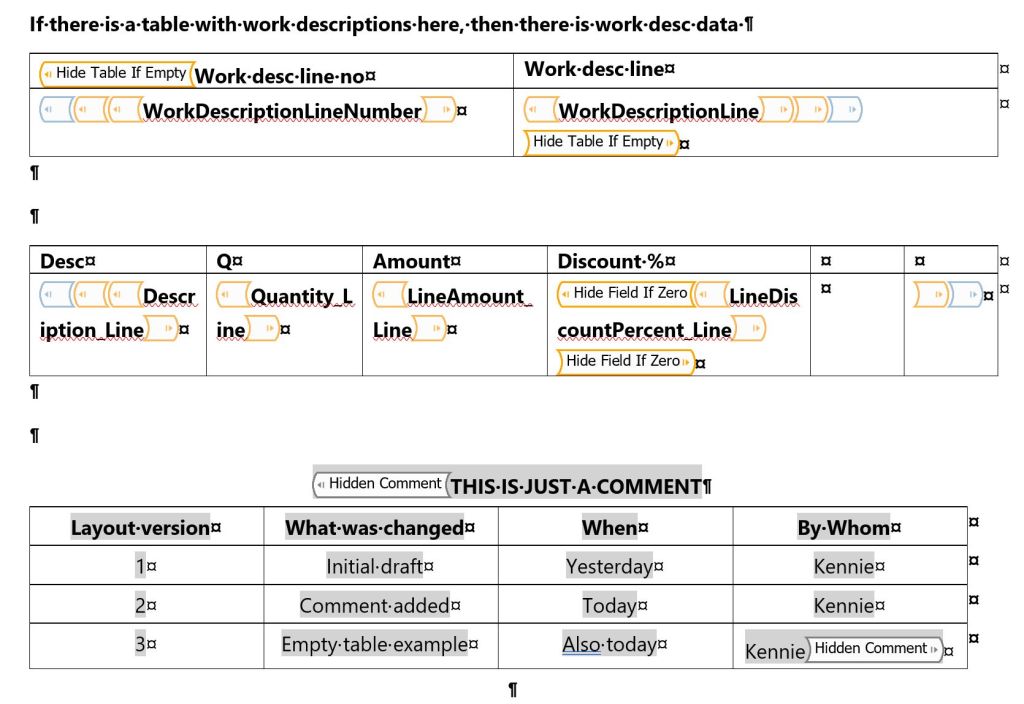Viewport: 1024px width, 704px height.
Task: Place cursor in THIS IS JUST A COMMENT
Action: (x=577, y=487)
